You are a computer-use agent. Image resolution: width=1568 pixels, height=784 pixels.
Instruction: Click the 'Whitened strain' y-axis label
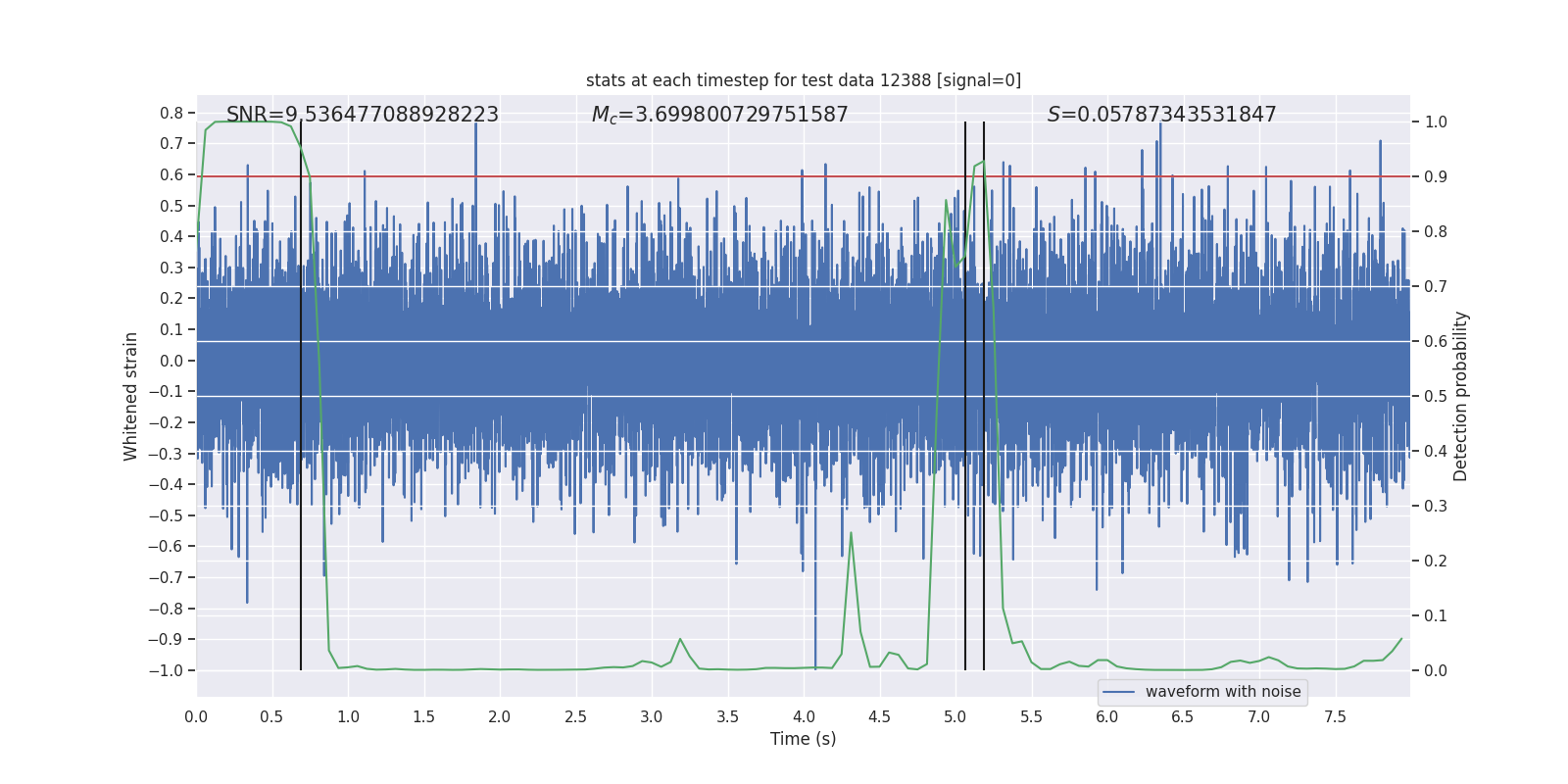[130, 396]
